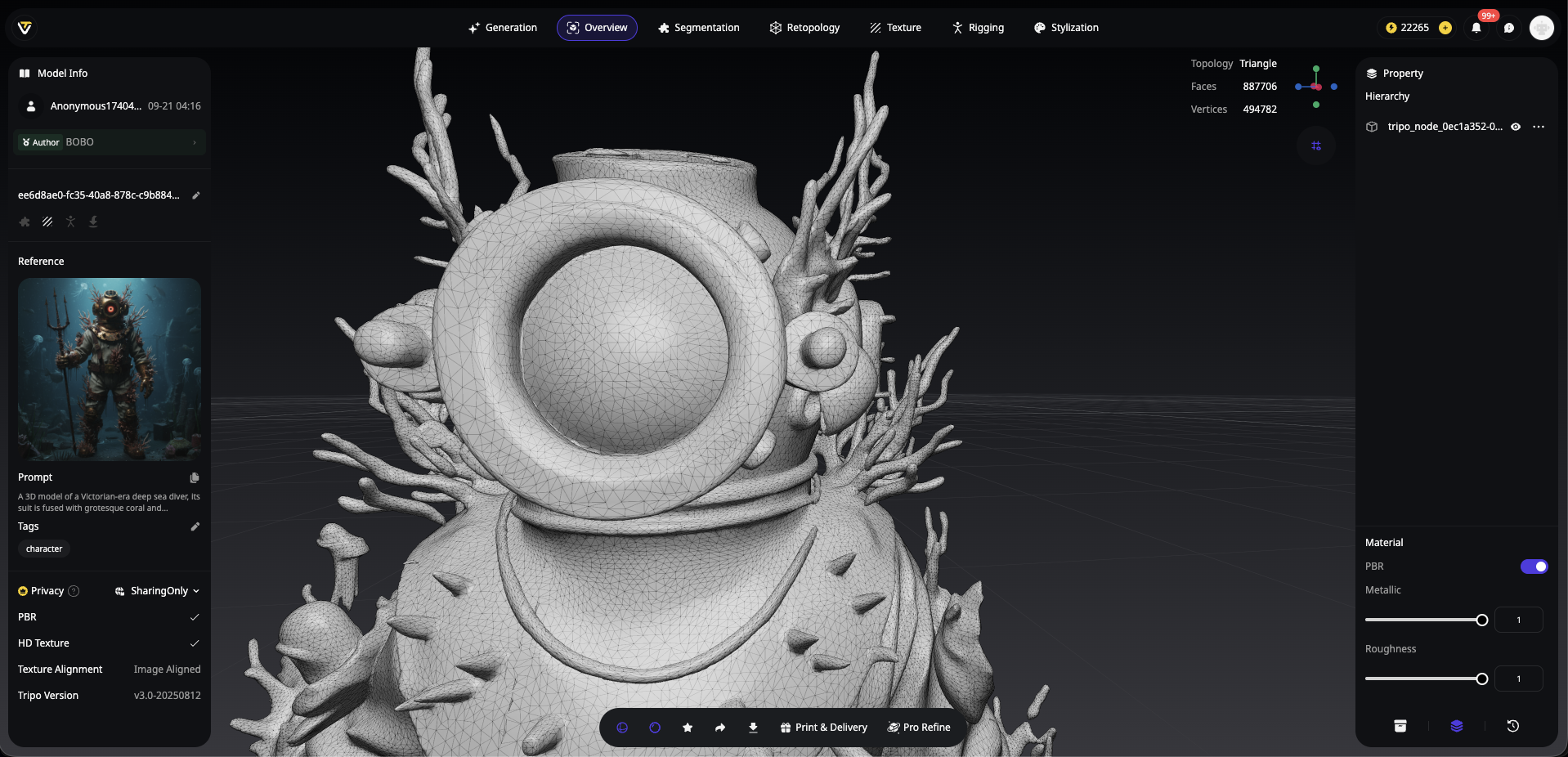Open the history clock icon in Property panel
Screen dimensions: 1568x757
(x=1512, y=726)
